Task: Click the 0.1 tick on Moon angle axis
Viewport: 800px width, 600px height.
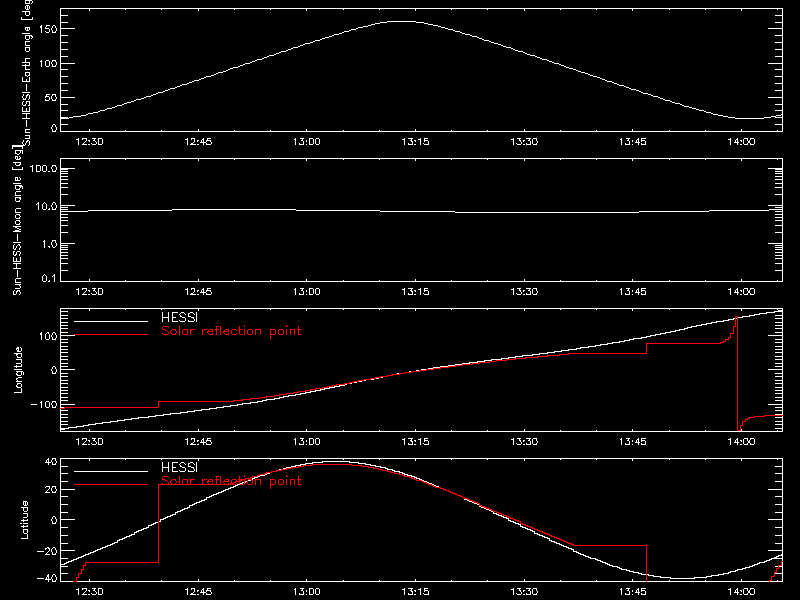Action: (x=49, y=279)
